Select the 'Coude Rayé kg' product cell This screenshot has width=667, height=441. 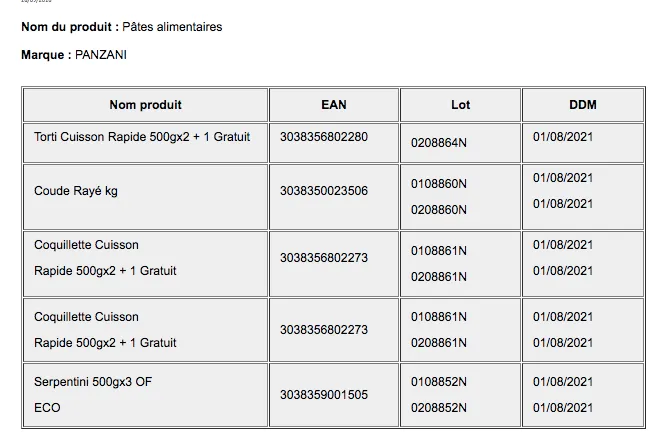pos(76,191)
